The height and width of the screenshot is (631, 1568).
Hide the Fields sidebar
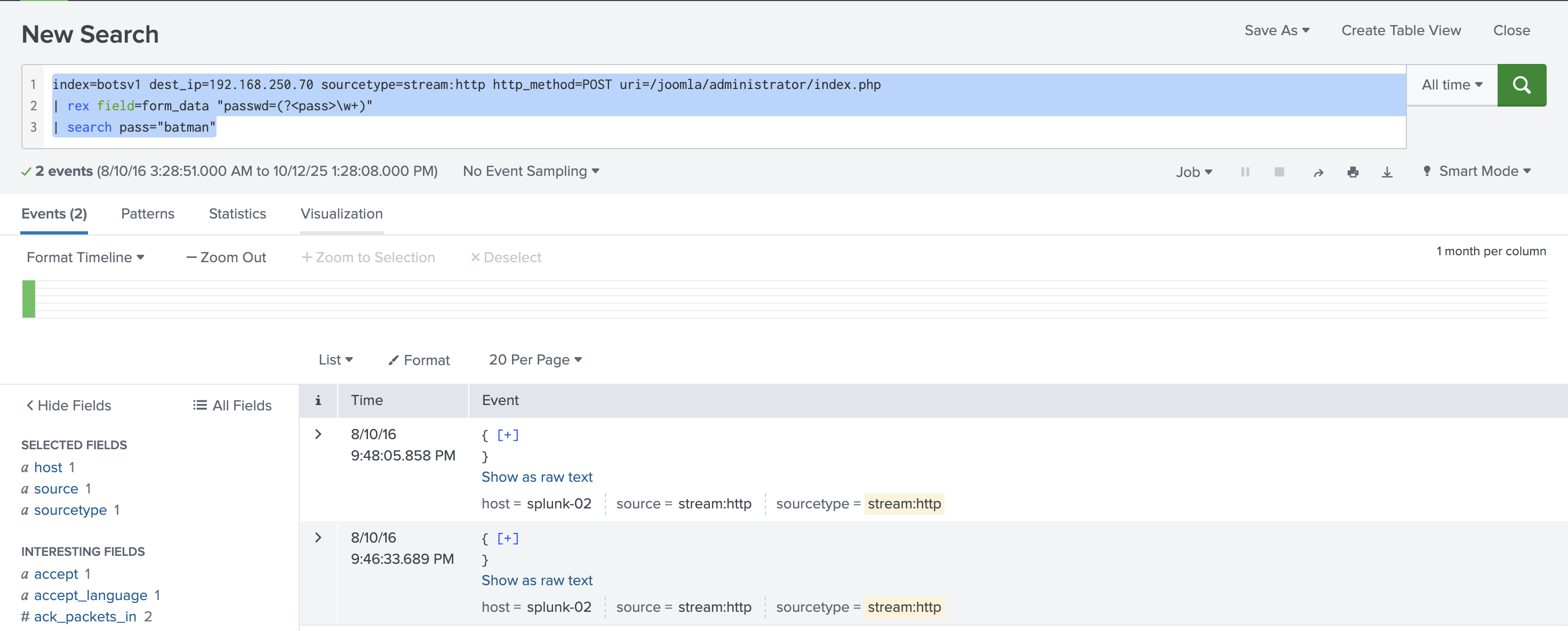(68, 405)
